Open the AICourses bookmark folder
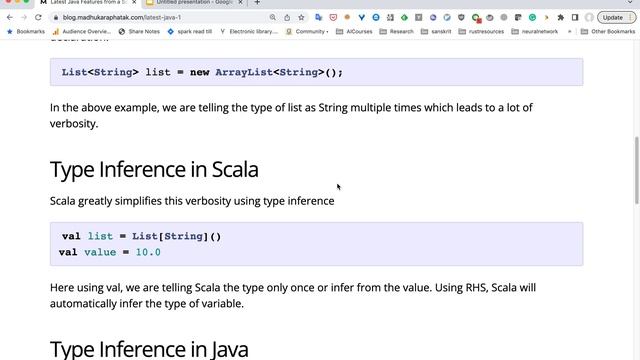 [x=354, y=31]
